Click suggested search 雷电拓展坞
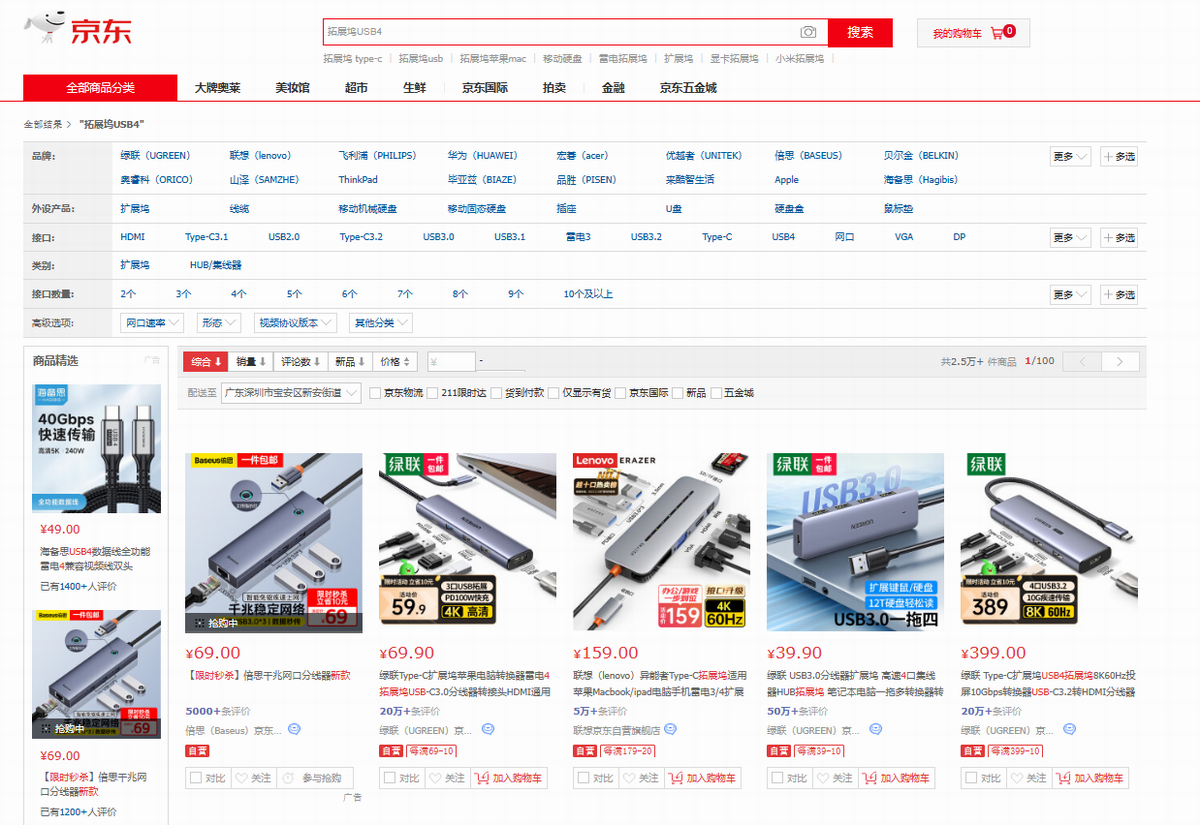 coord(622,59)
